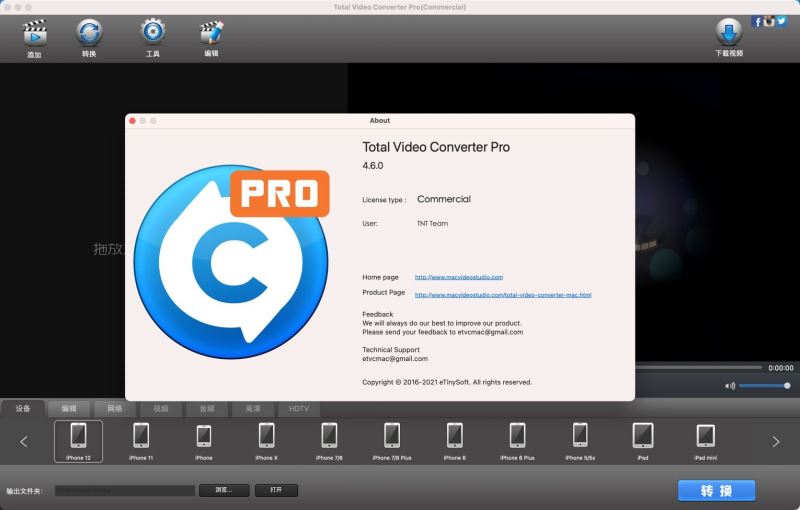Show more device presets with right arrow
800x510 pixels.
pyautogui.click(x=776, y=442)
